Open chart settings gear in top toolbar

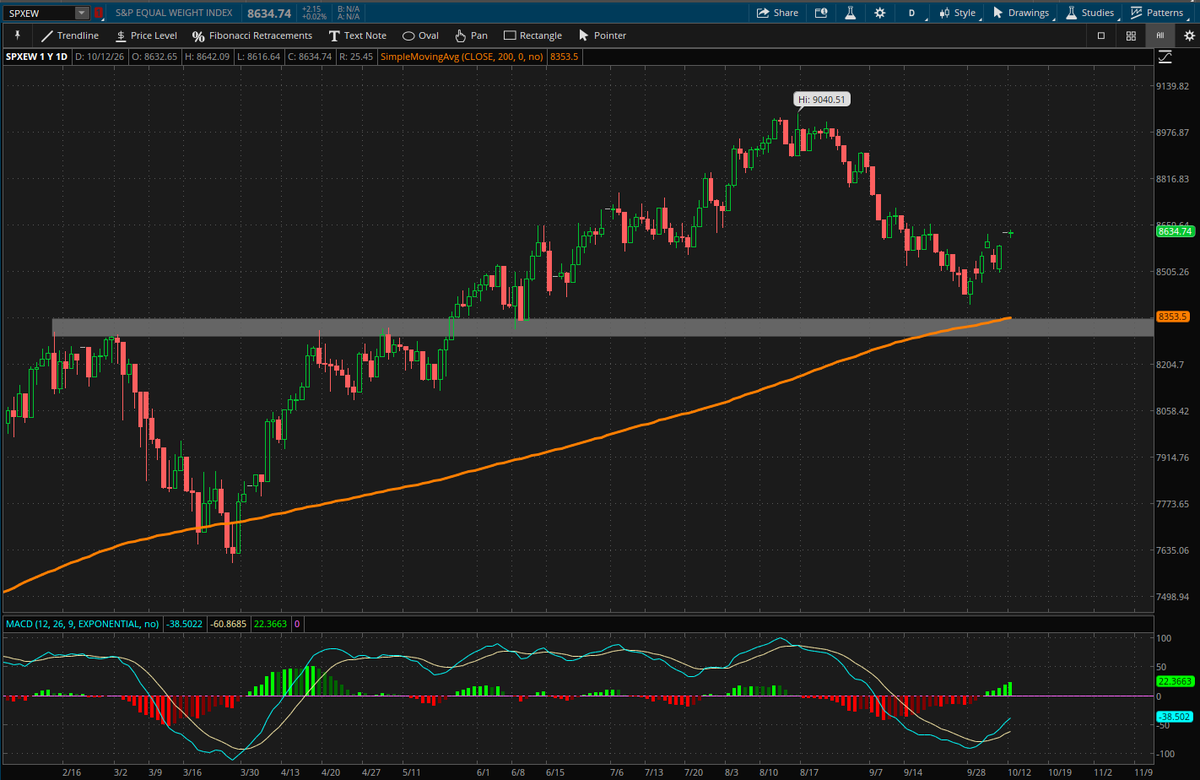[879, 13]
